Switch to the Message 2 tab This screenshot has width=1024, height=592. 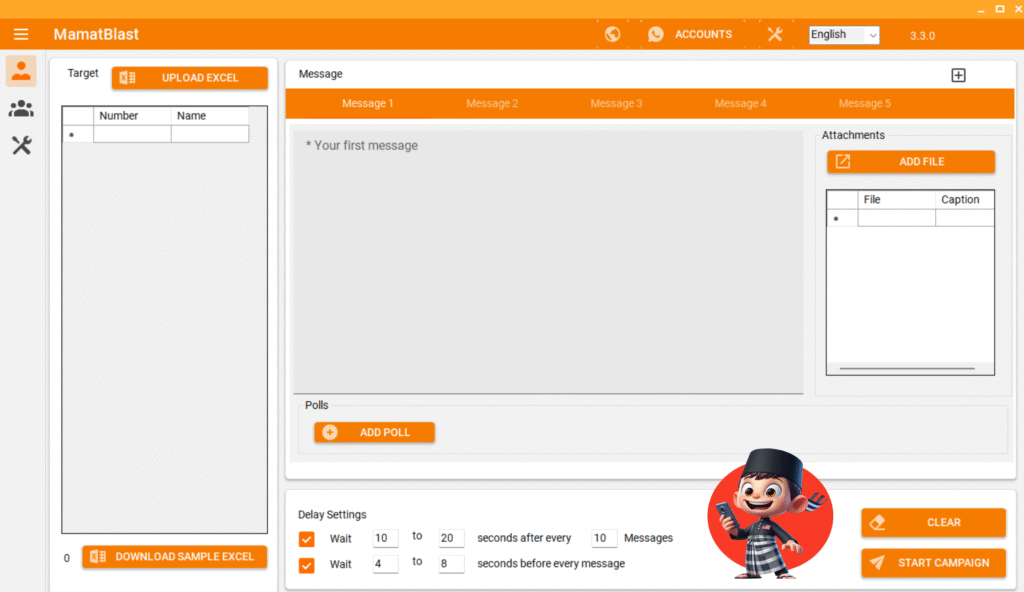click(x=492, y=104)
